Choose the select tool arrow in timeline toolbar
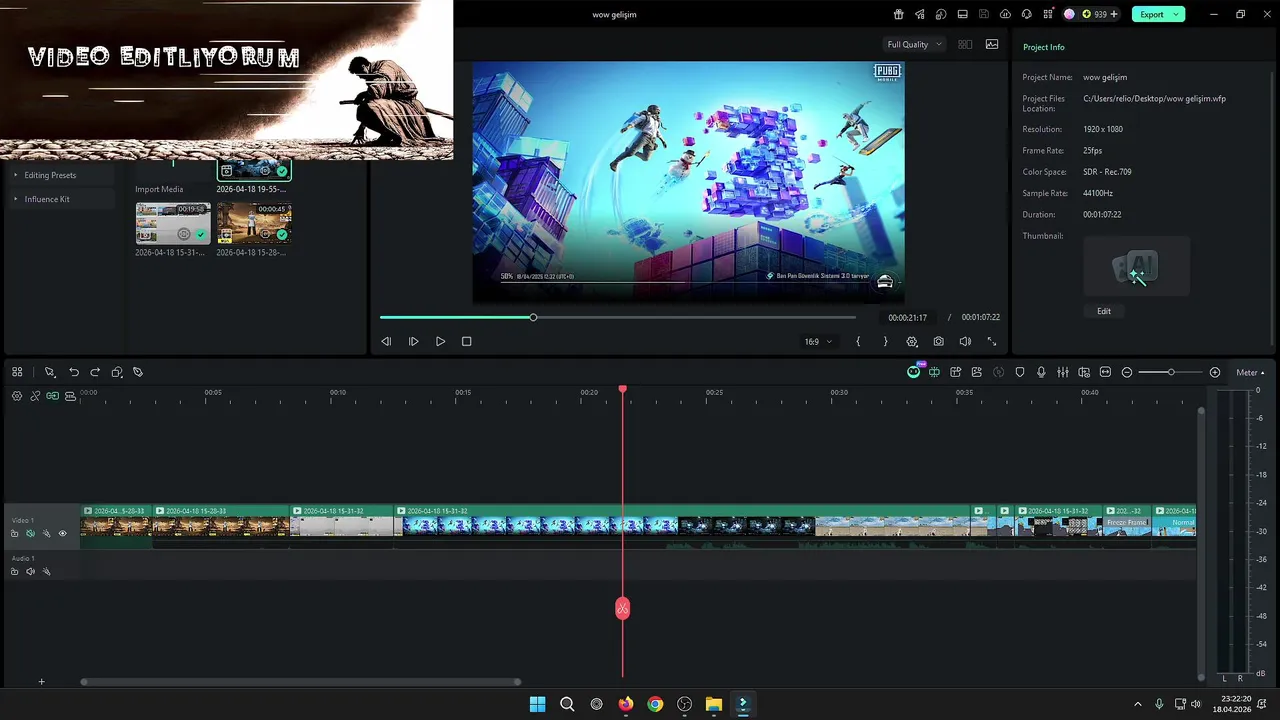This screenshot has width=1280, height=720. click(49, 372)
